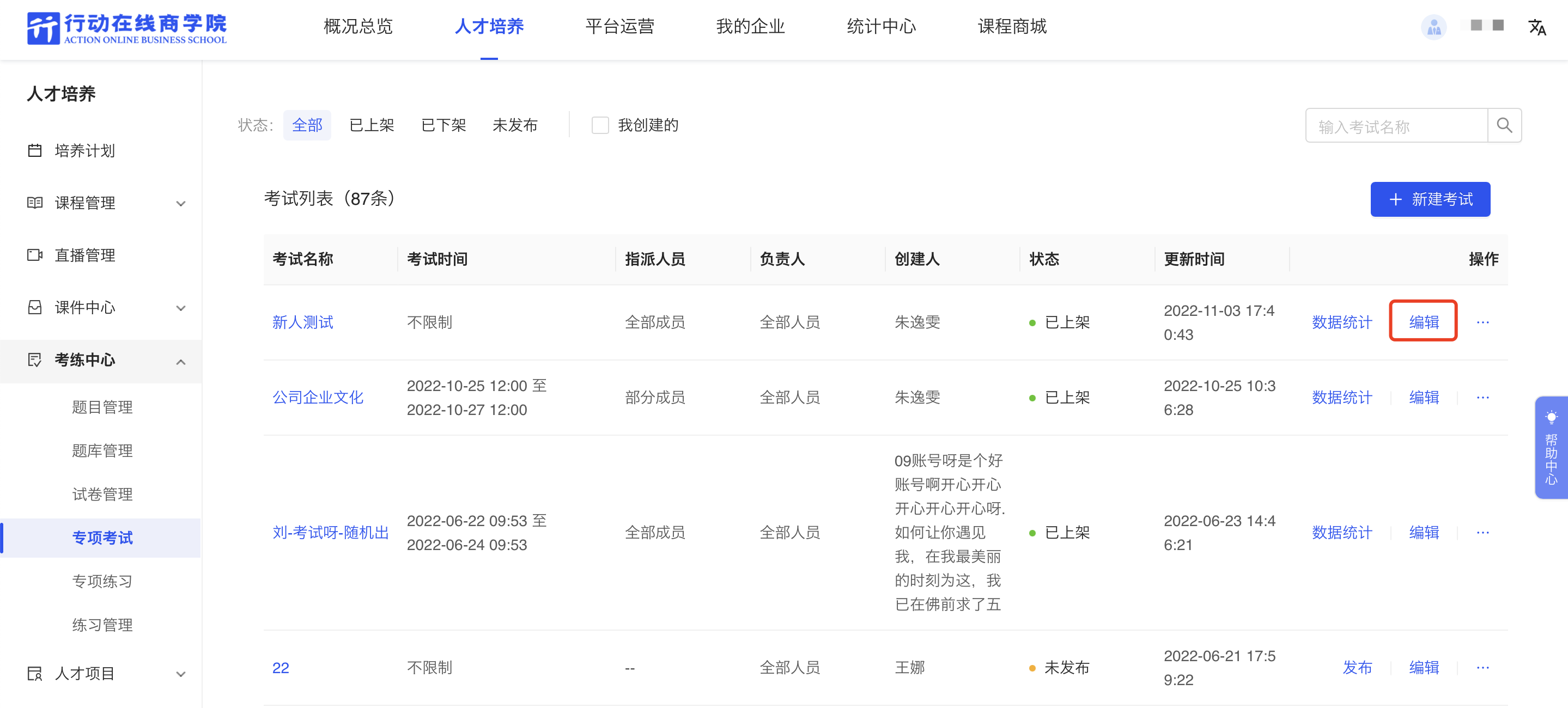
Task: Click 编辑 for 刘-考试呀-随机出
Action: click(x=1424, y=532)
